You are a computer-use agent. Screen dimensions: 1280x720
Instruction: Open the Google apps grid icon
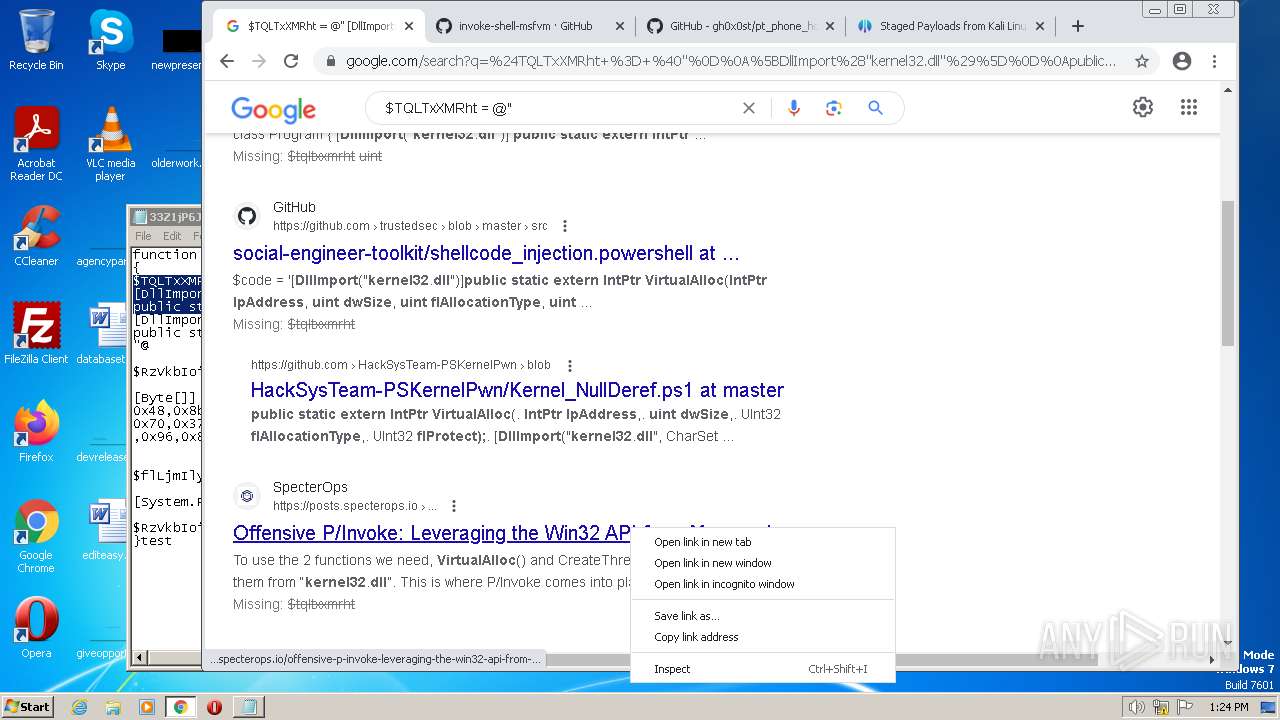pos(1188,107)
